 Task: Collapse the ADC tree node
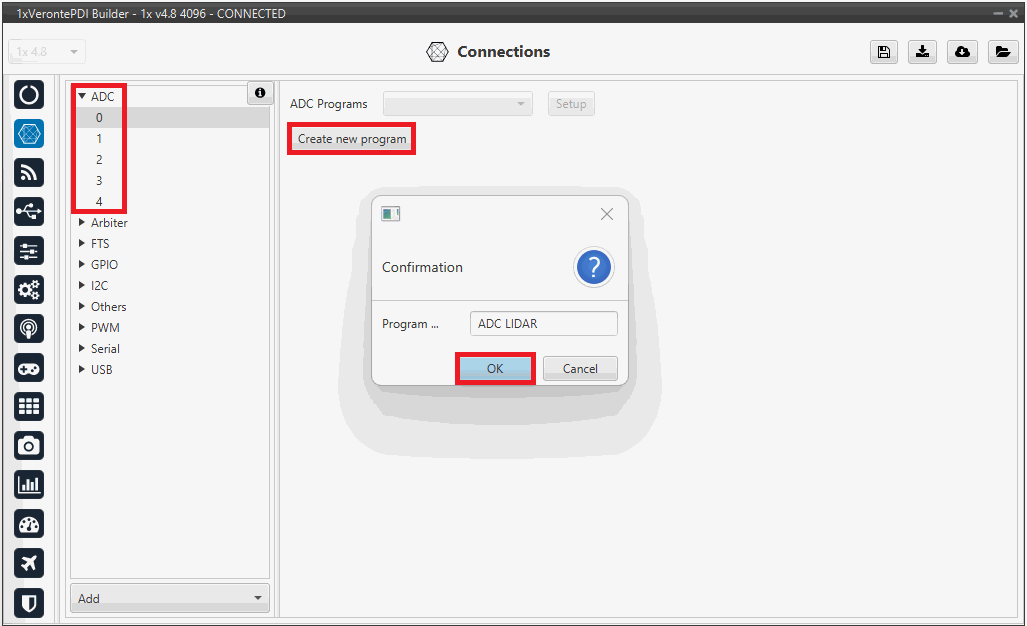[x=82, y=97]
